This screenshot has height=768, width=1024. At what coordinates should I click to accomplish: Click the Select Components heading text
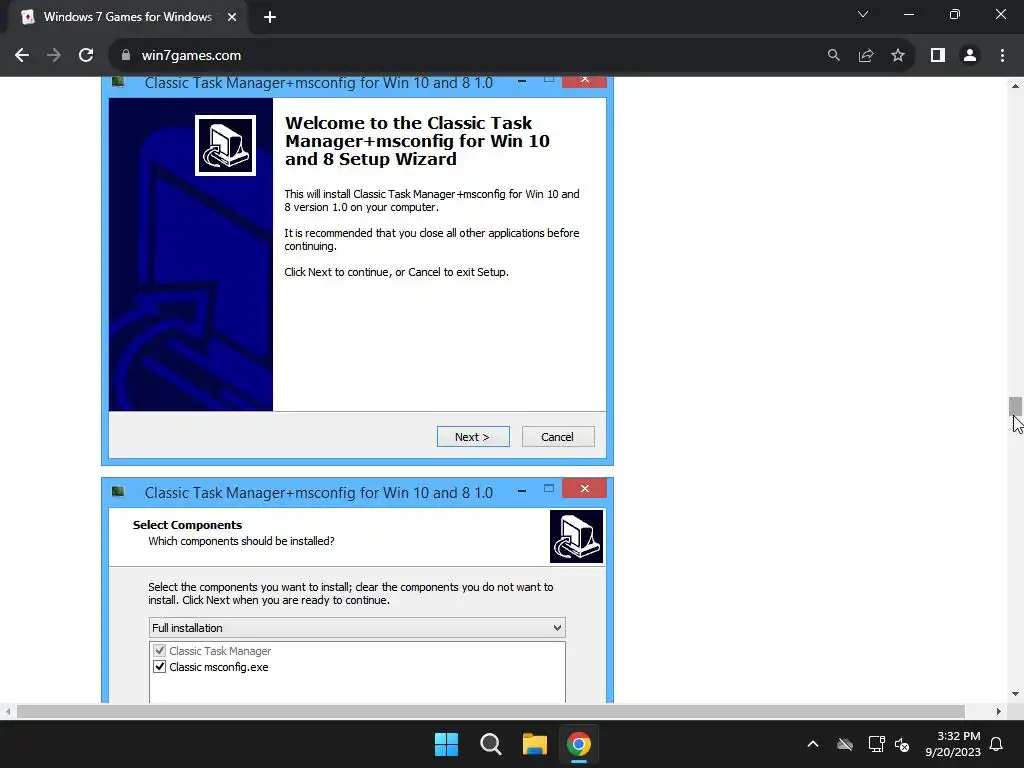click(187, 525)
